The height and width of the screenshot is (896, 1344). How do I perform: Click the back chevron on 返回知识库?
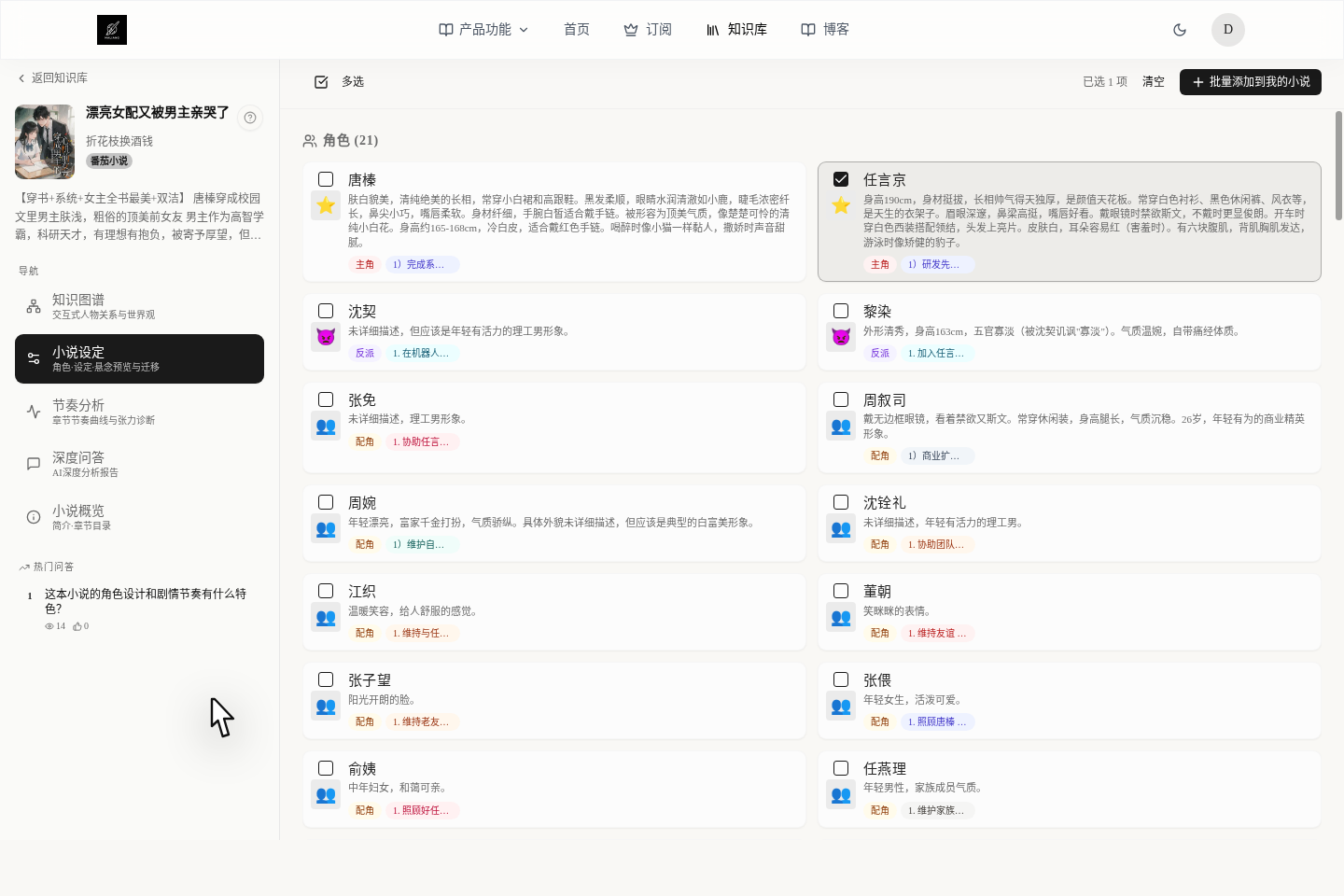[21, 78]
